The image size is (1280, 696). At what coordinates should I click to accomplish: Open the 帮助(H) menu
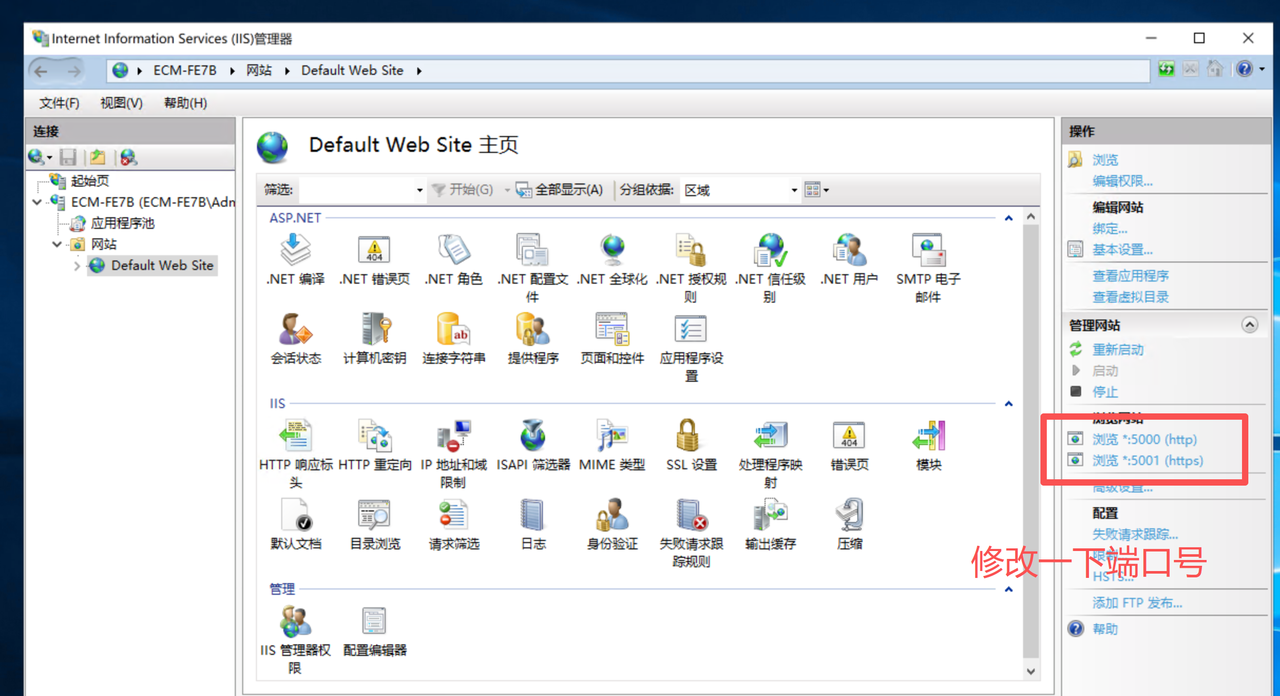pos(185,103)
